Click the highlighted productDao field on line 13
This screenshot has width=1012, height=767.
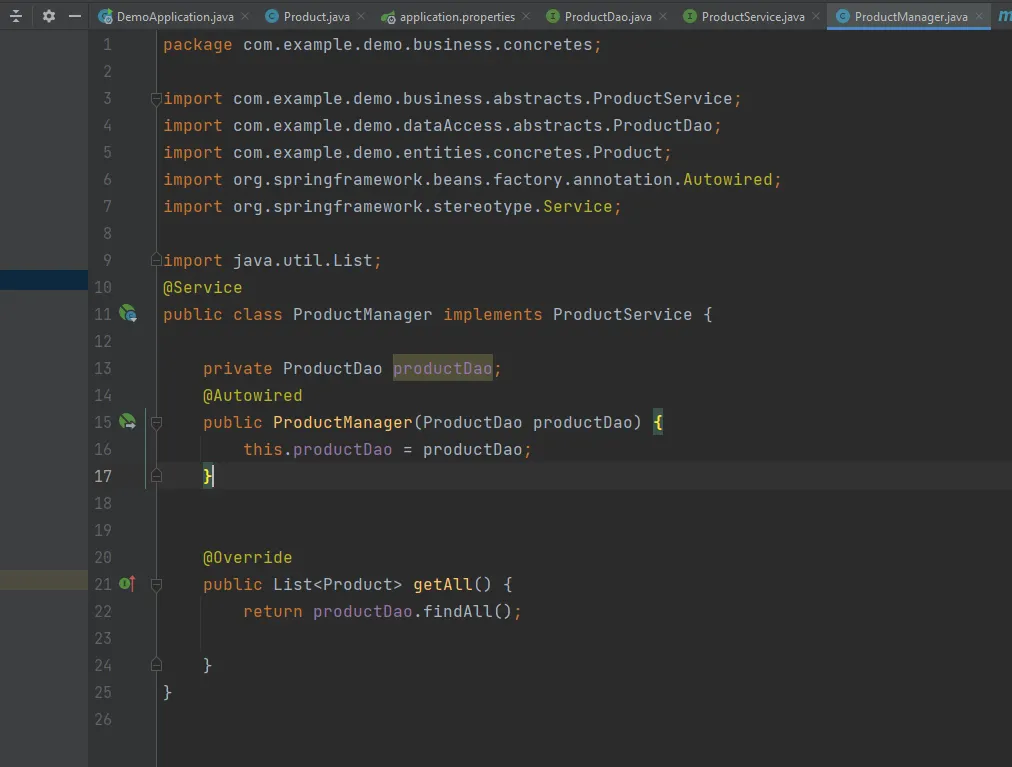coord(443,368)
